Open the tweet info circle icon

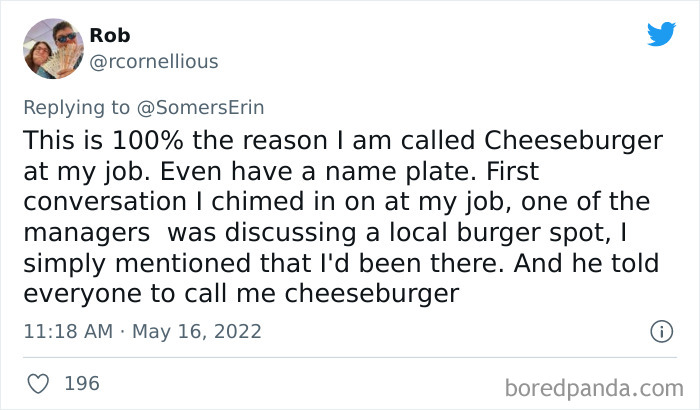(x=660, y=331)
